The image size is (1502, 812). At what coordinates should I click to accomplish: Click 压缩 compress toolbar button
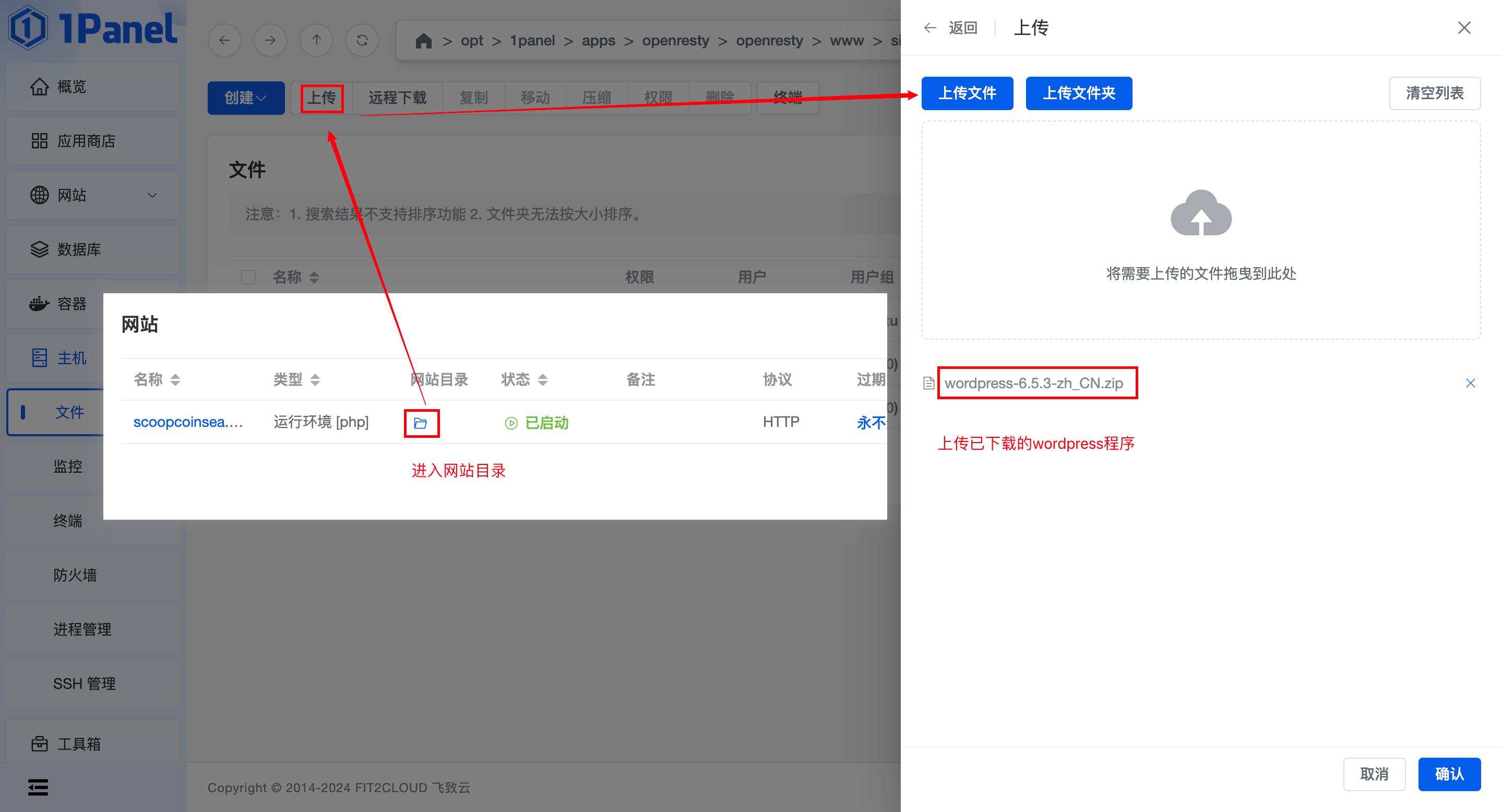pyautogui.click(x=597, y=98)
